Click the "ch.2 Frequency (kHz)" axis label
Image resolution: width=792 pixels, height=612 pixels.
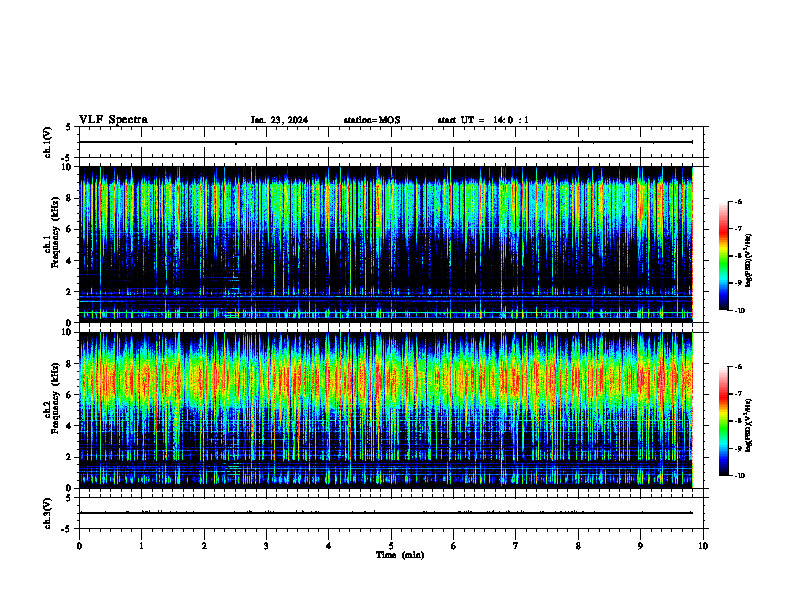(53, 398)
